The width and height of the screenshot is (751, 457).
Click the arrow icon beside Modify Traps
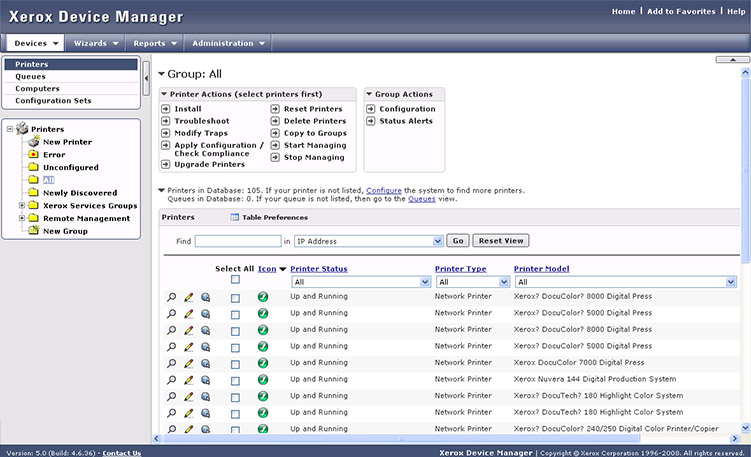tap(166, 133)
